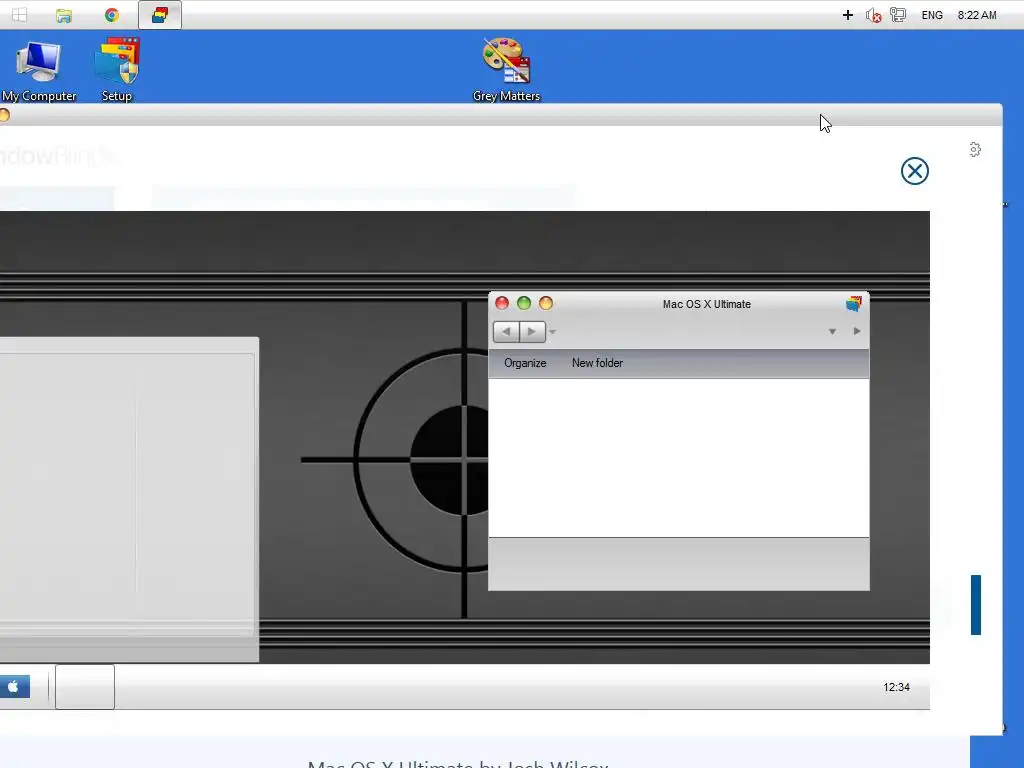Click the 12:34 clock in the preview taskbar
Image resolution: width=1024 pixels, height=768 pixels.
[896, 687]
